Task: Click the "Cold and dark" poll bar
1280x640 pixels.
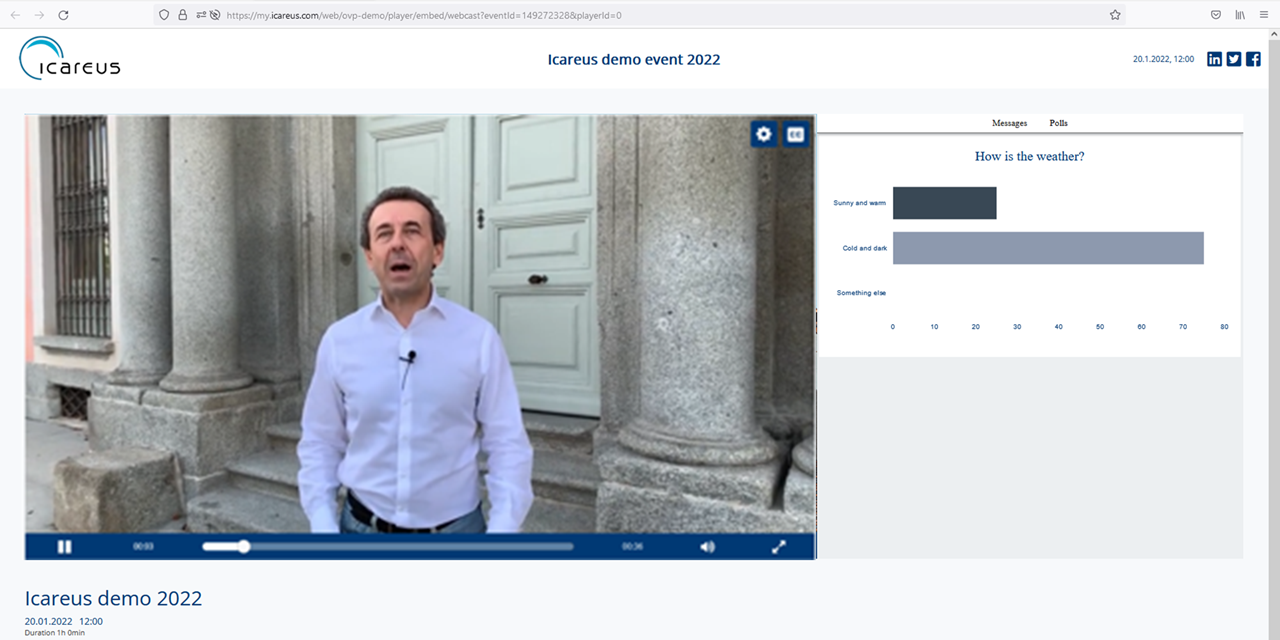Action: click(1047, 248)
